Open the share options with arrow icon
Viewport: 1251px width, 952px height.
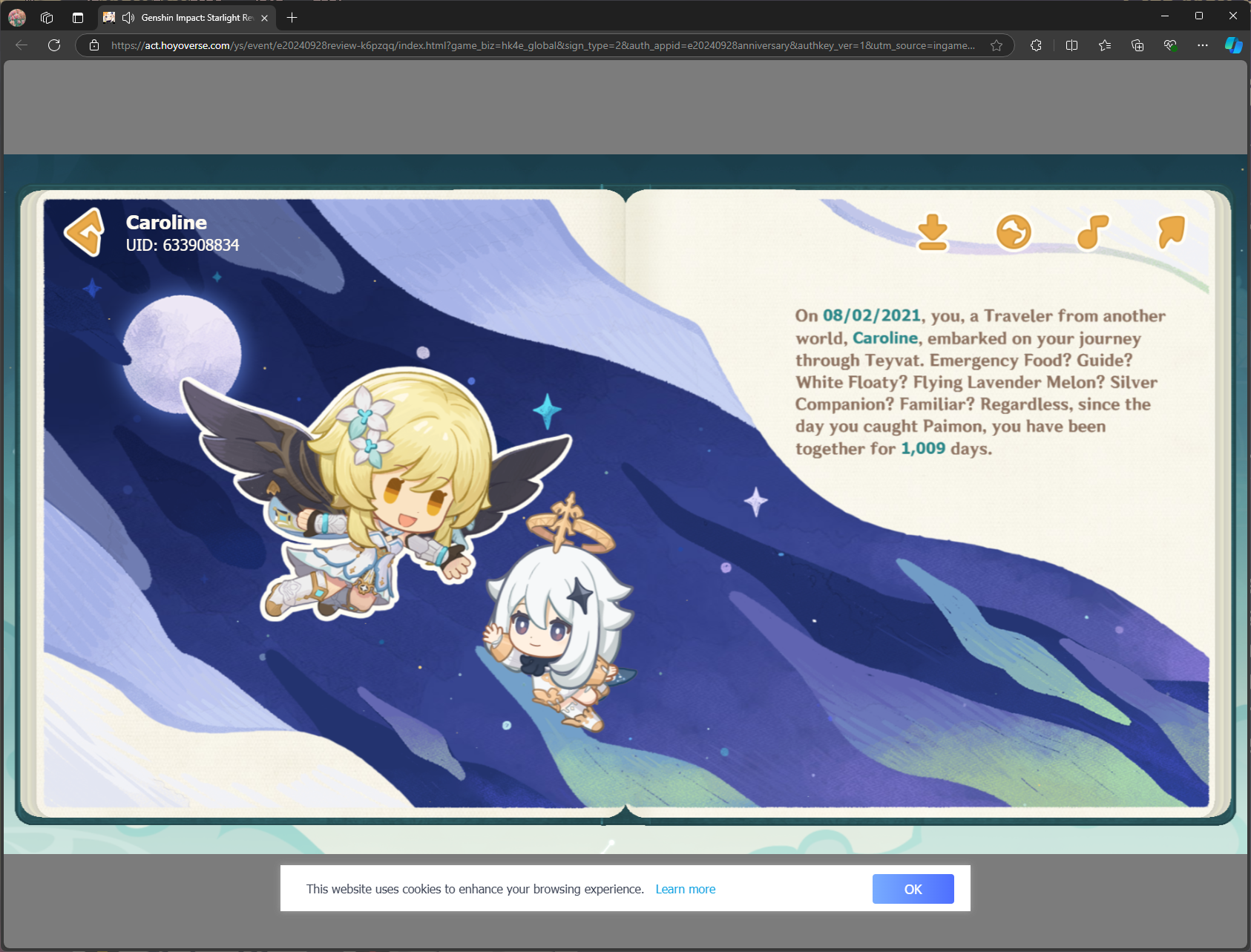[1171, 231]
